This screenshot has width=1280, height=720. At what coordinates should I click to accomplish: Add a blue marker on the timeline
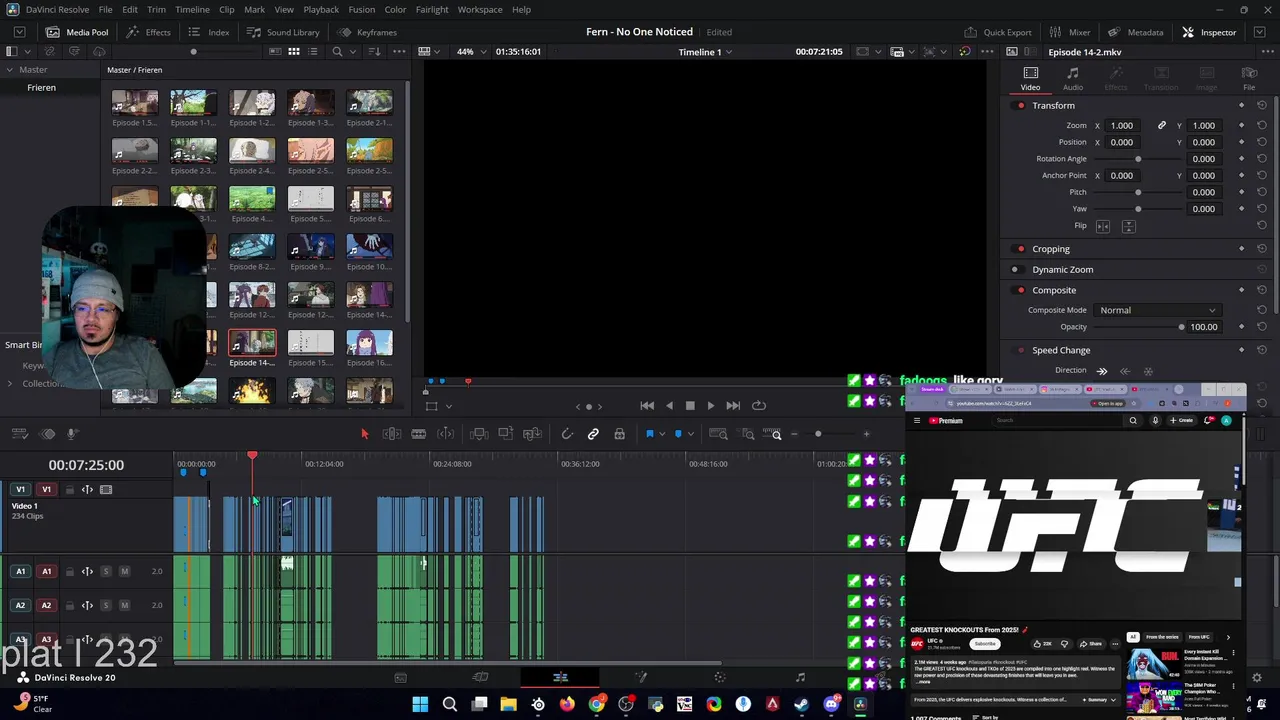point(678,434)
